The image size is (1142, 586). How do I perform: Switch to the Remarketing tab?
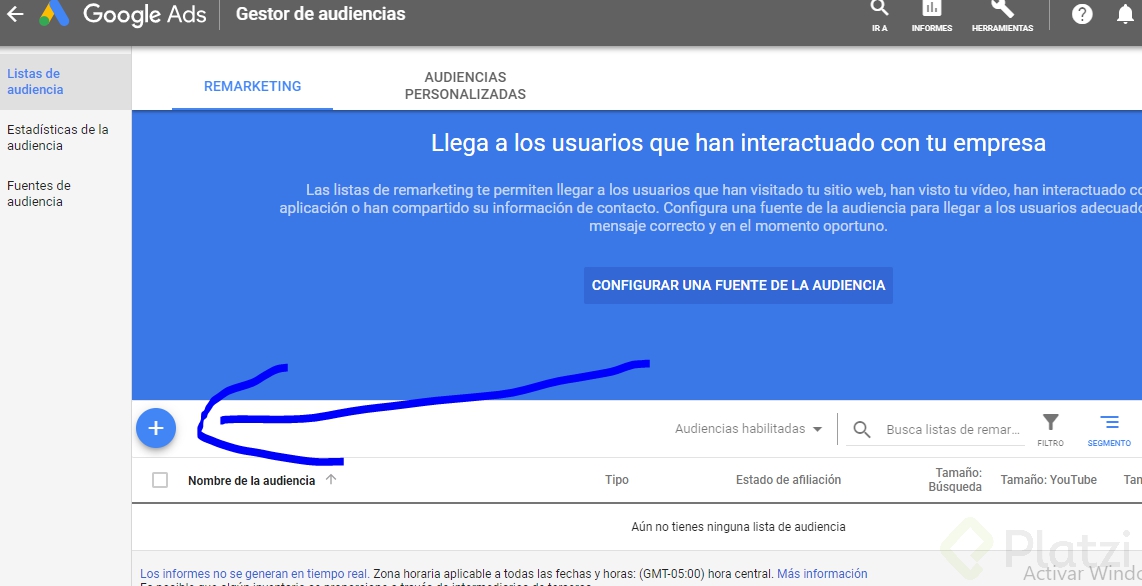click(252, 86)
